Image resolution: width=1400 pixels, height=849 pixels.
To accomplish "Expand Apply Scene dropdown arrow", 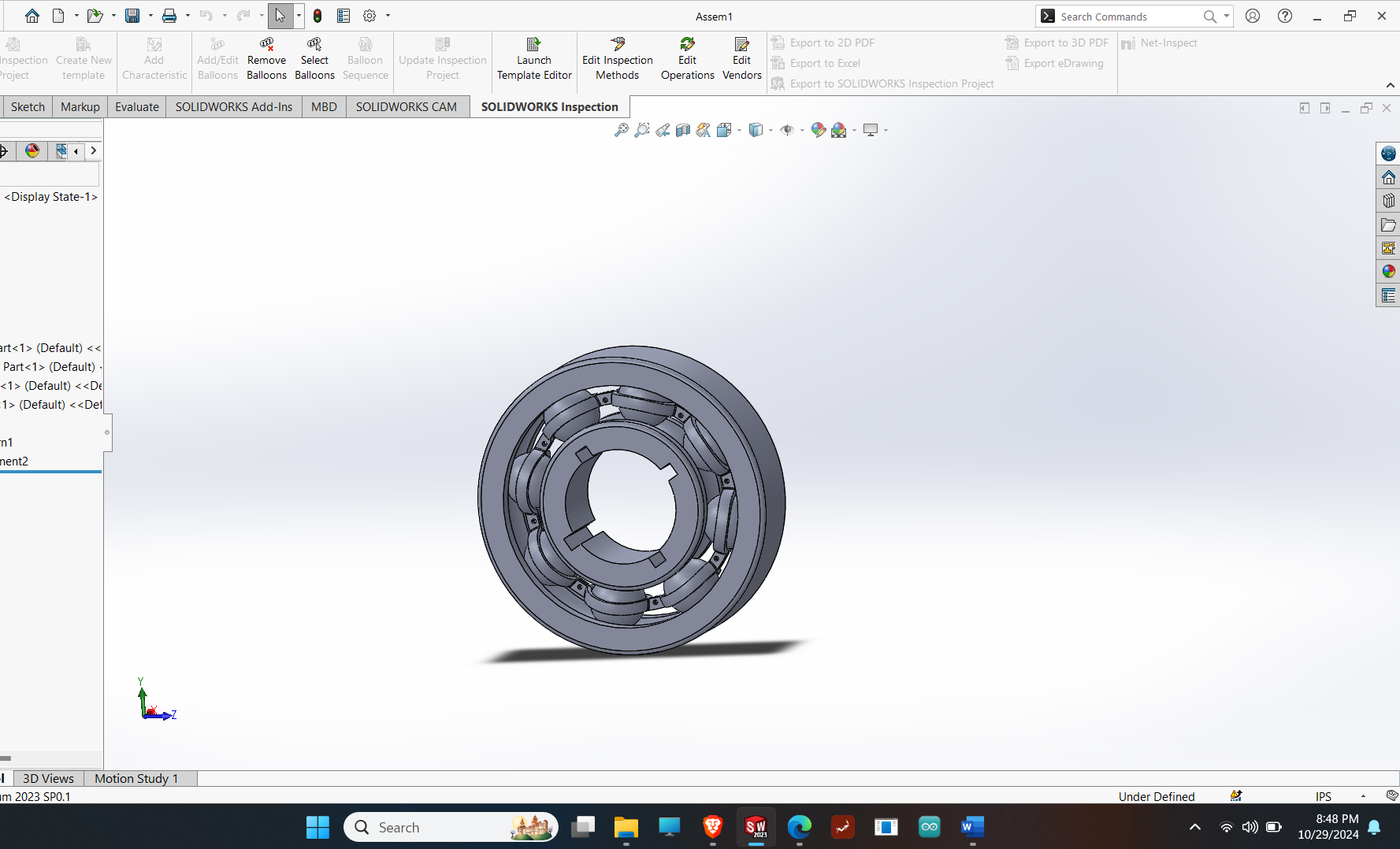I will point(854,131).
